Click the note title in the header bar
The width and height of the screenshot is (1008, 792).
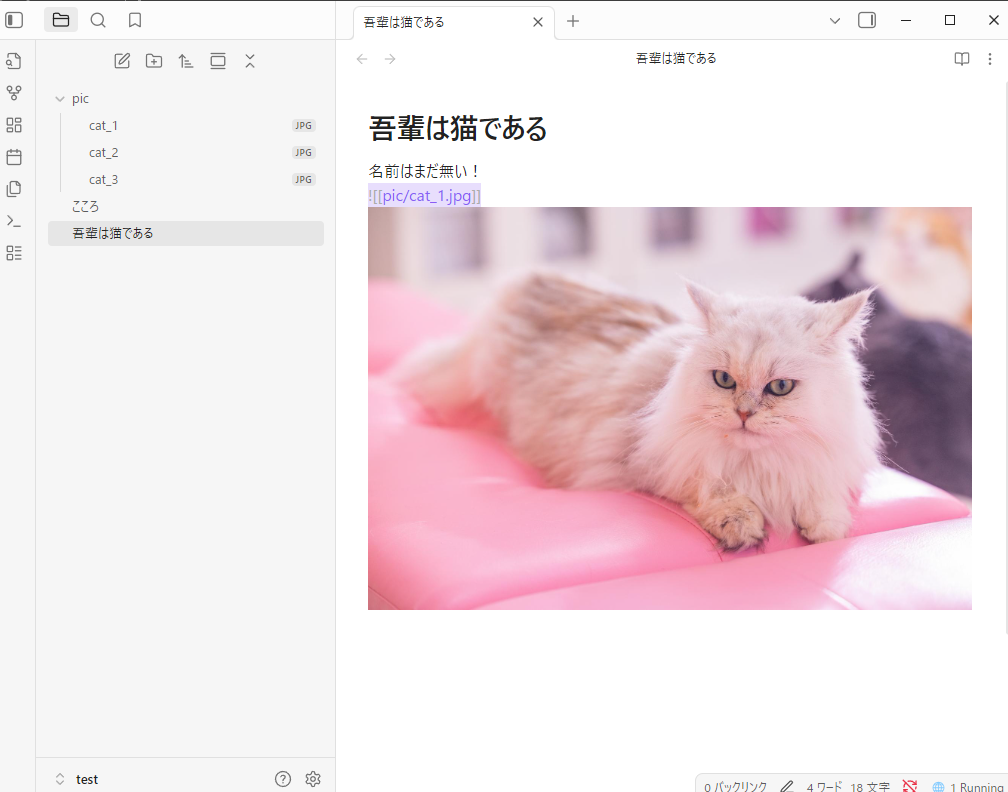(676, 58)
